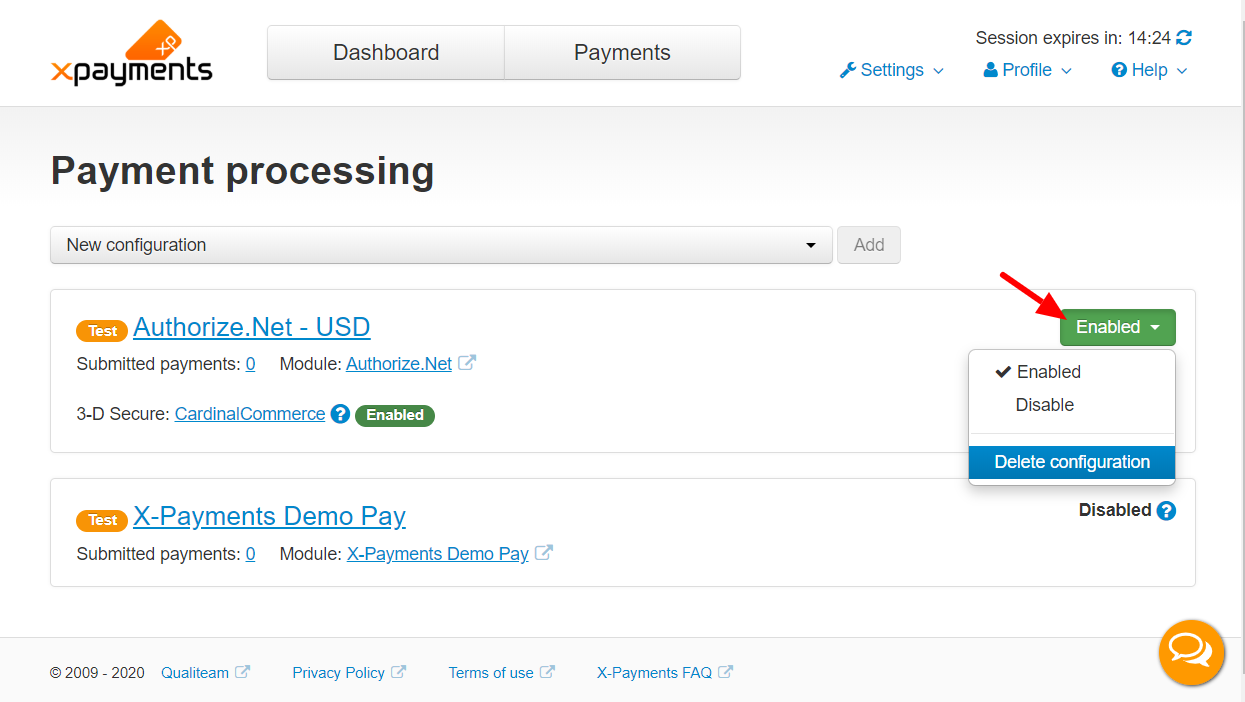Click external link icon beside Privacy Policy

[398, 672]
